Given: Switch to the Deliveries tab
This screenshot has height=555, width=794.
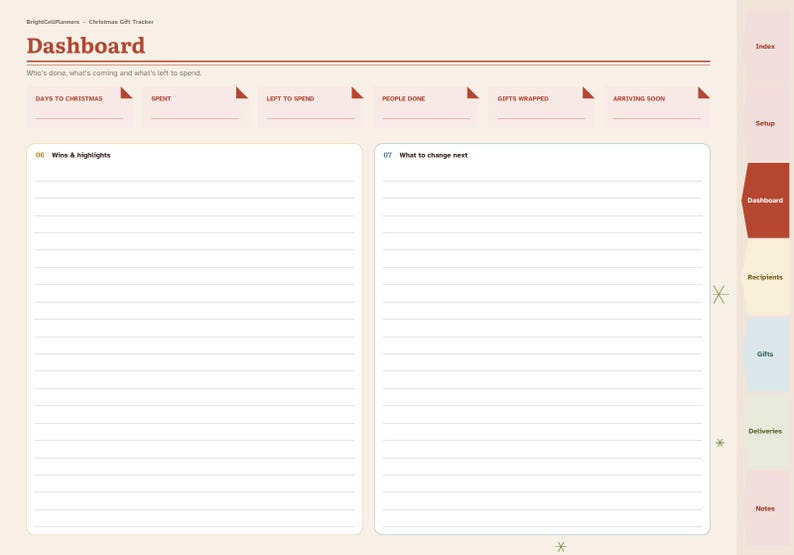Looking at the screenshot, I should [765, 431].
